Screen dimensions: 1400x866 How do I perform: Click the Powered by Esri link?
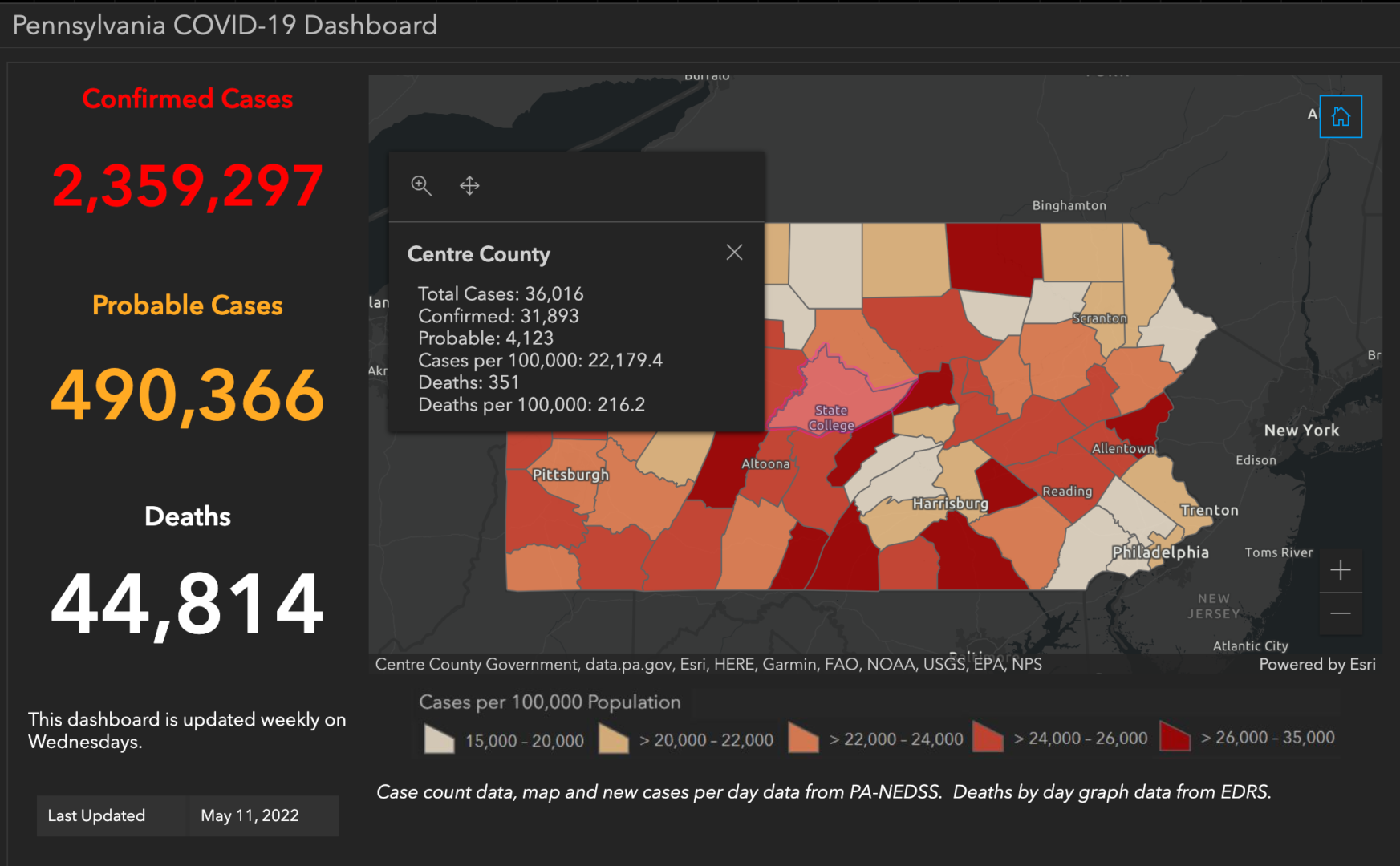pos(1317,664)
